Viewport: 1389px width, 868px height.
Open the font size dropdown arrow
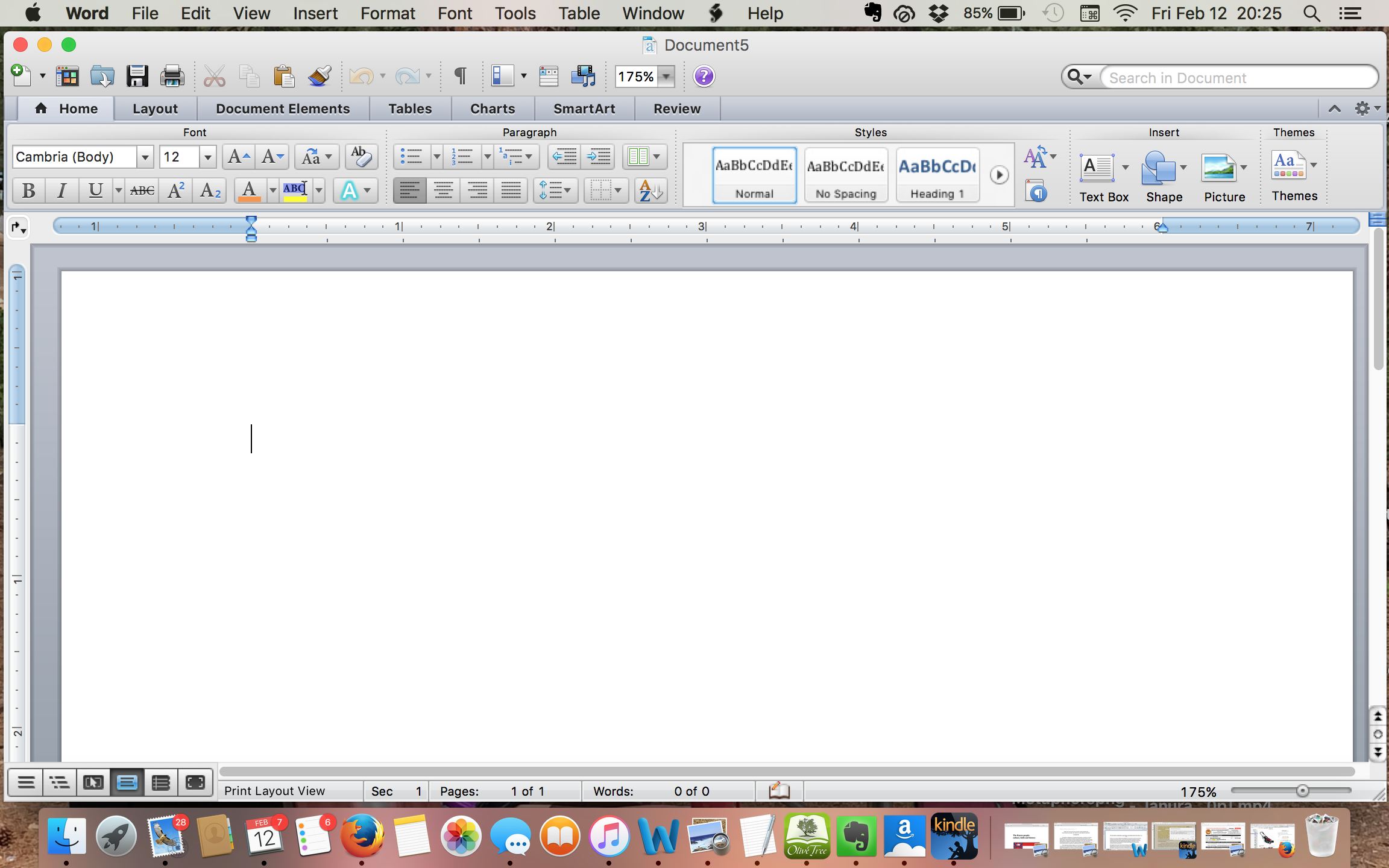pos(207,157)
